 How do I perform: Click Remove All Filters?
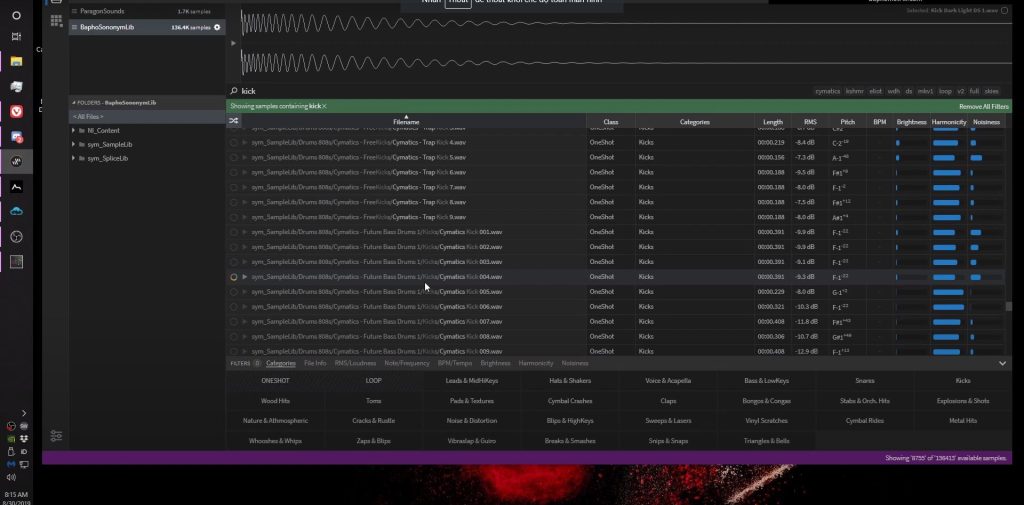tap(984, 106)
